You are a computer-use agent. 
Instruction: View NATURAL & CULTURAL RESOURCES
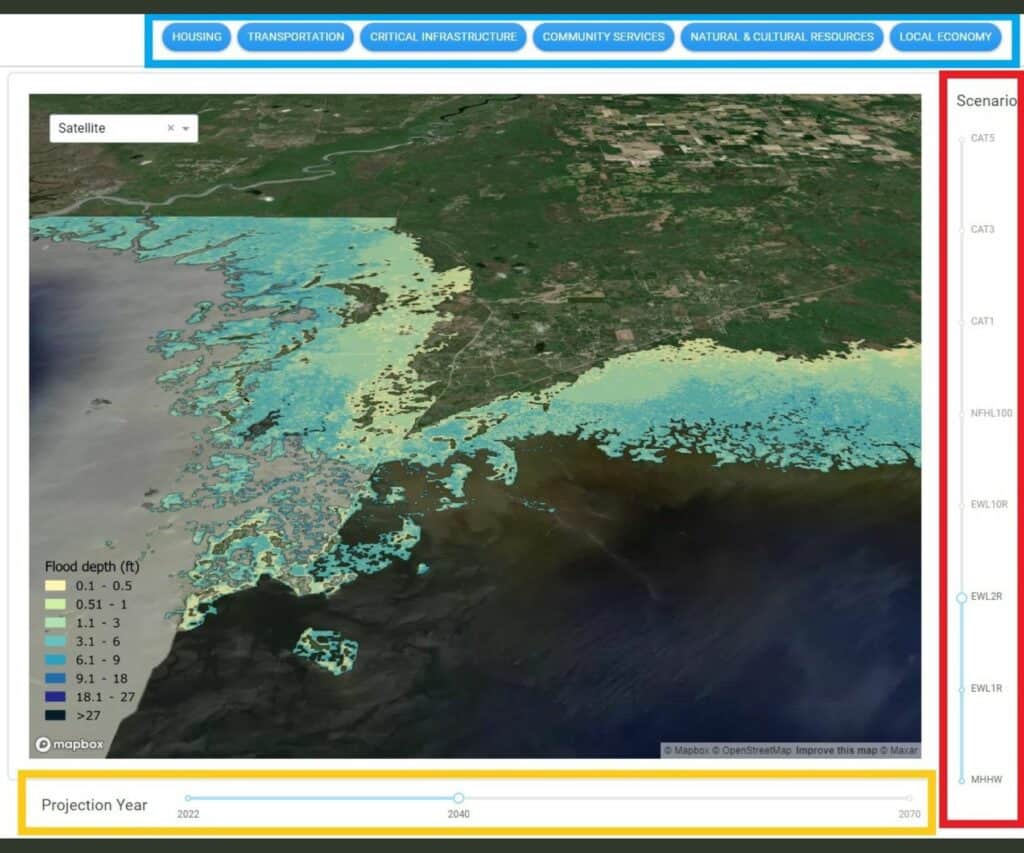click(781, 37)
